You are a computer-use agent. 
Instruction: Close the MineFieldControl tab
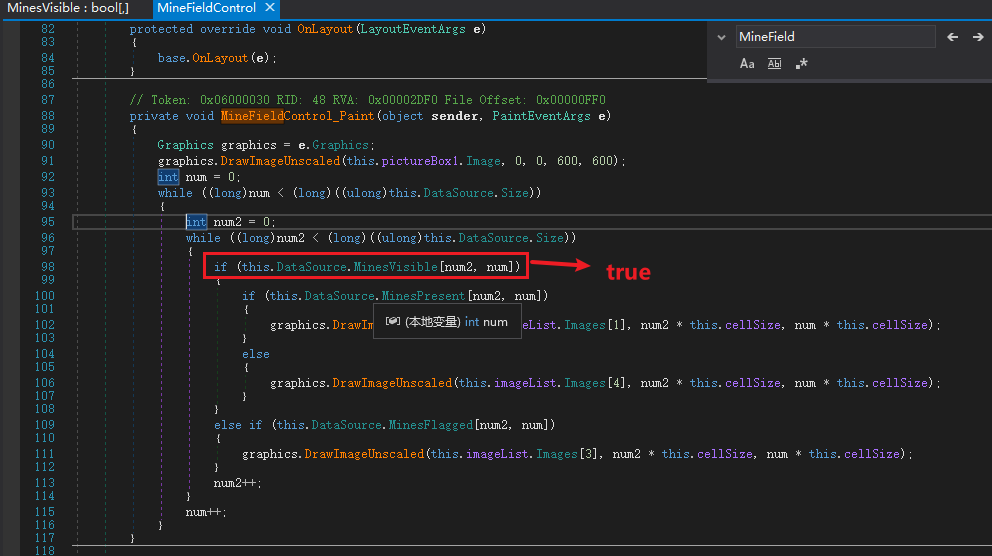click(x=270, y=8)
